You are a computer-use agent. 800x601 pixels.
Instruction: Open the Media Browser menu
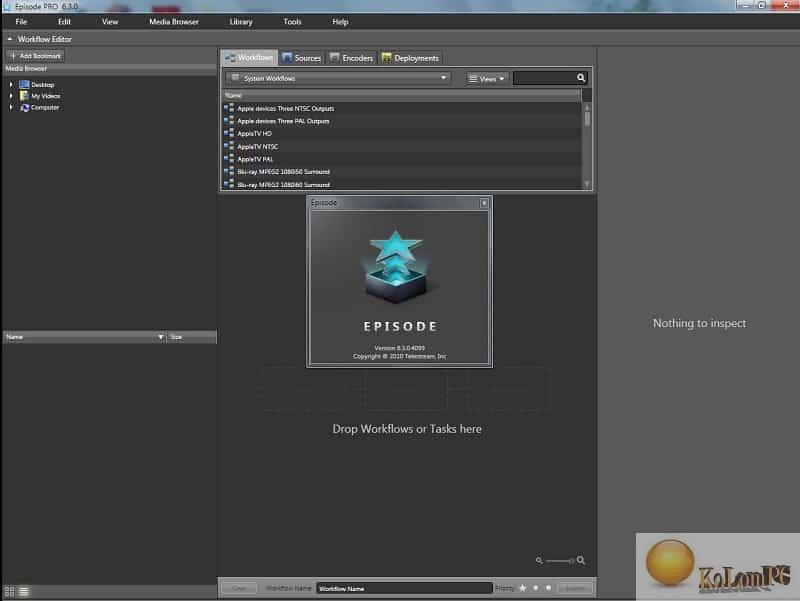tap(173, 22)
